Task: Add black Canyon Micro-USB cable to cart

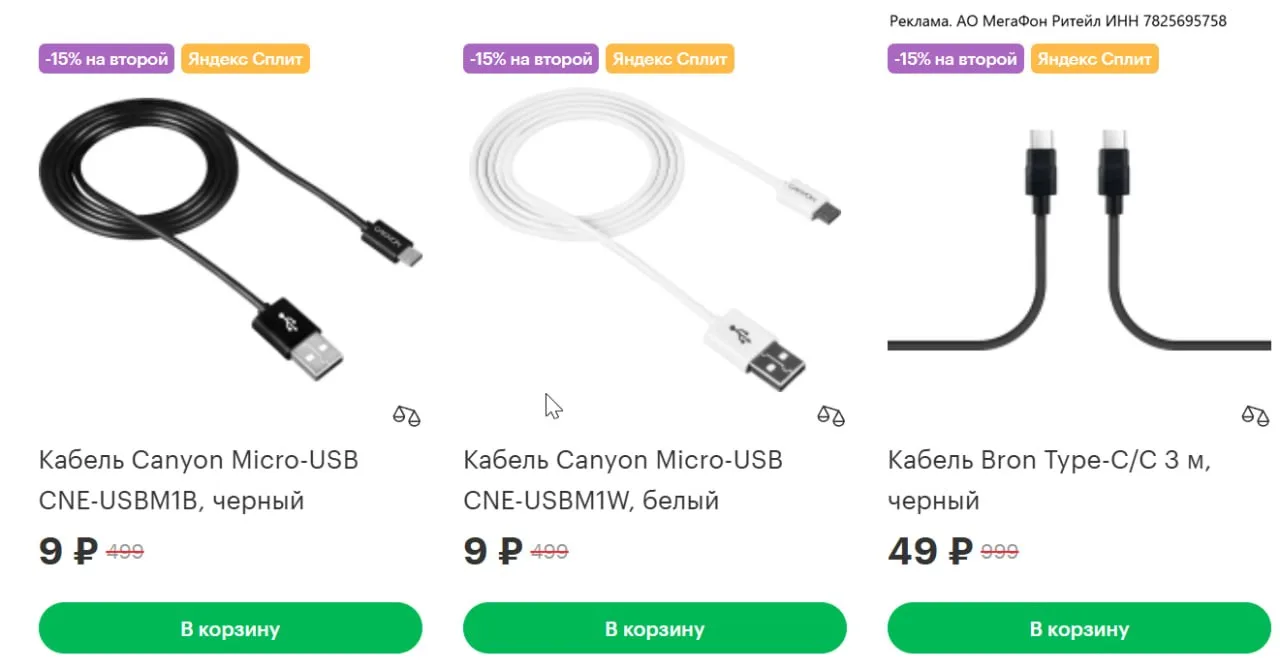Action: 230,629
